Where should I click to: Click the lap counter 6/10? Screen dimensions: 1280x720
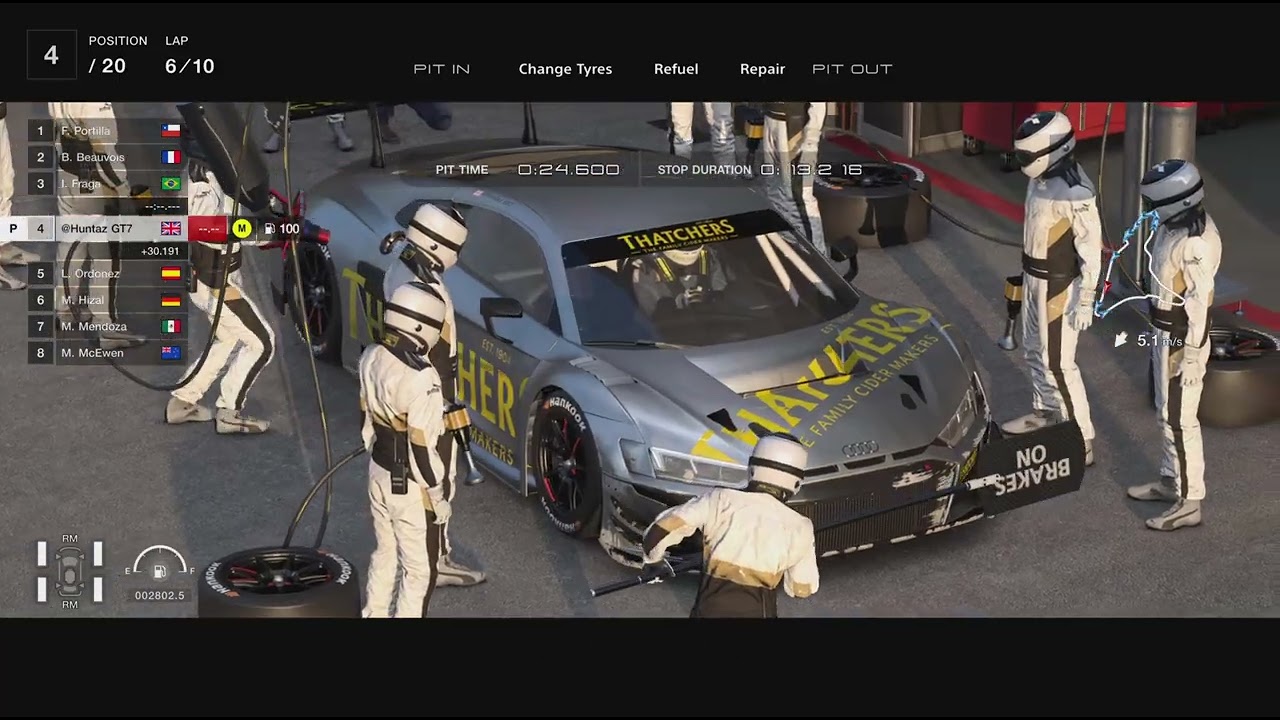click(190, 67)
